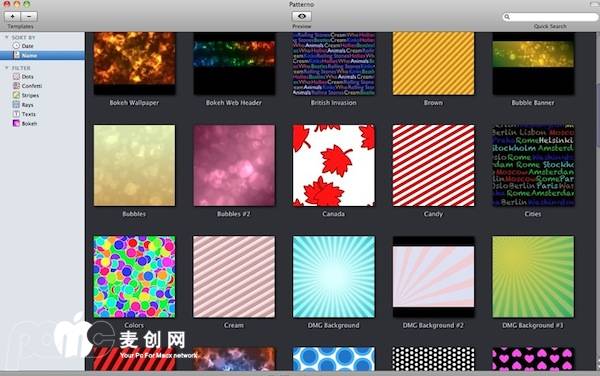Select the green DMG Background #3 thumbnail
Image resolution: width=600 pixels, height=376 pixels.
click(x=533, y=277)
